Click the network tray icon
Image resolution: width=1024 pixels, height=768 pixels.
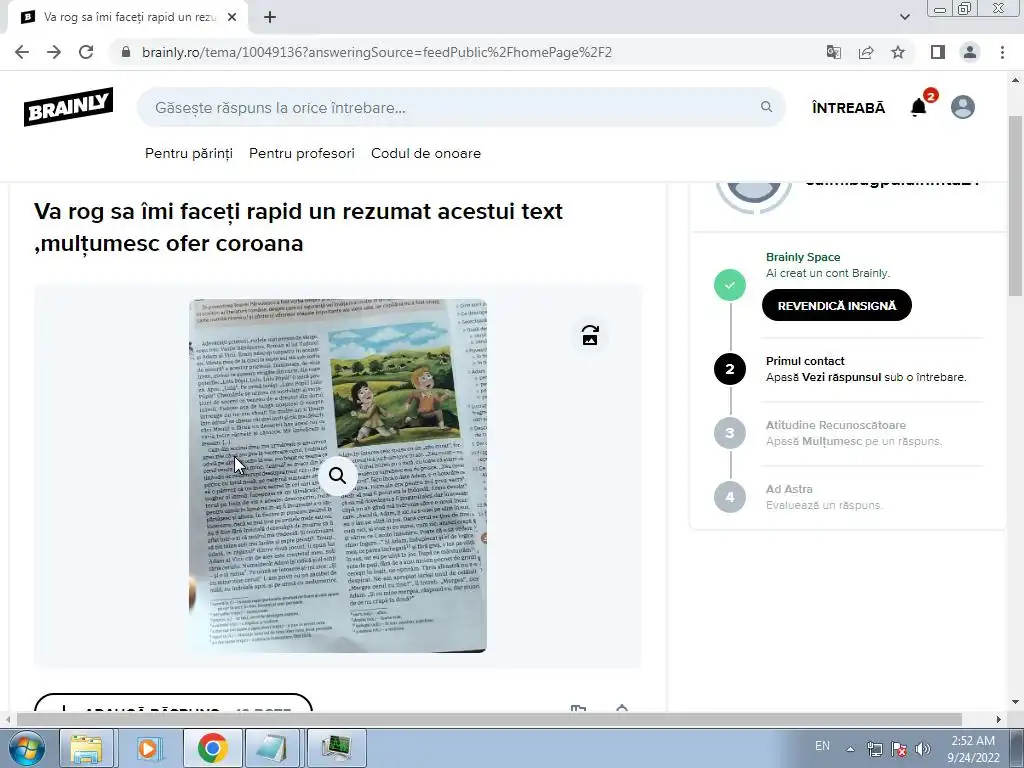(874, 749)
